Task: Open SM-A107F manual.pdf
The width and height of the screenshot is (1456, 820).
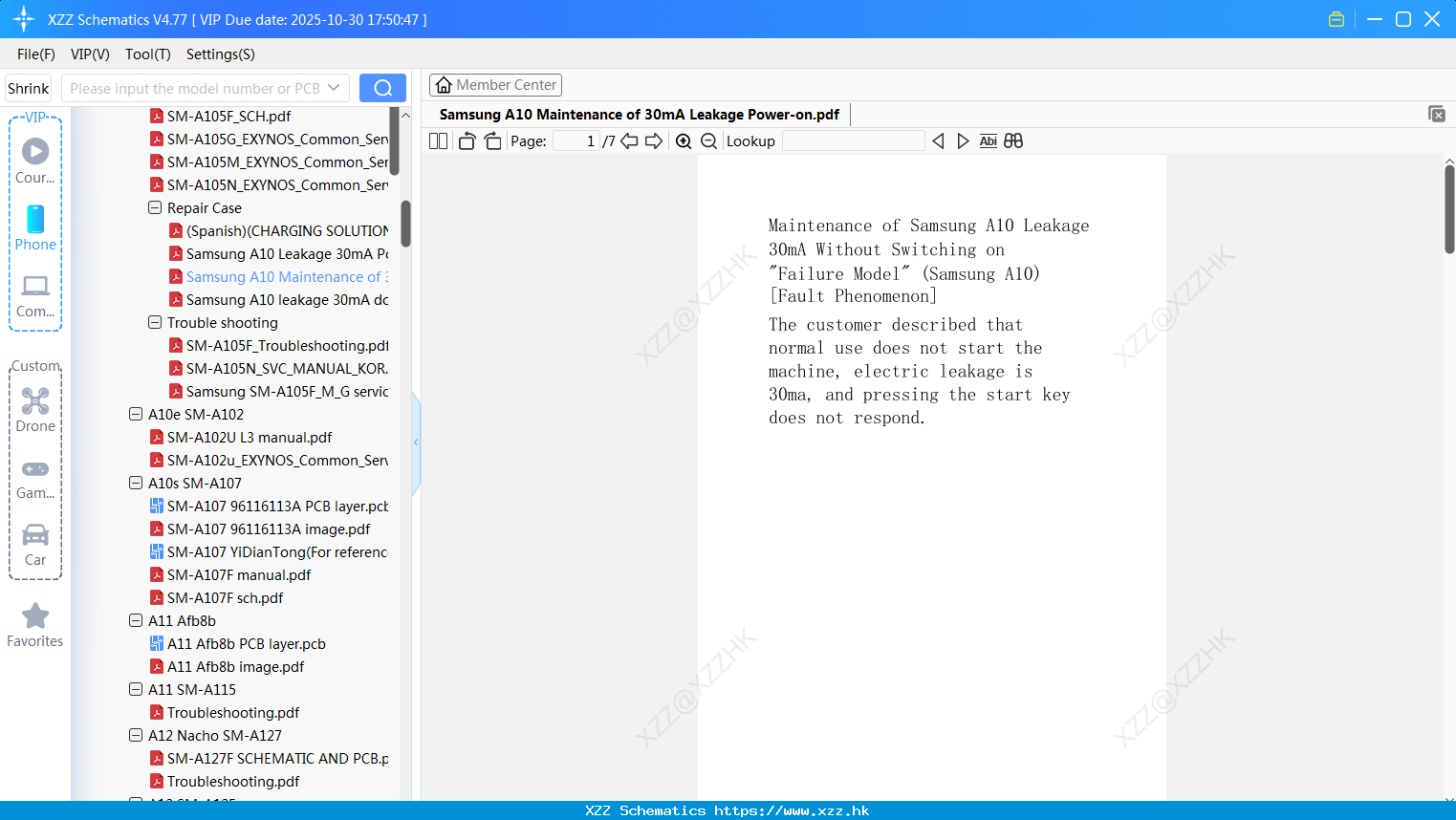Action: (239, 574)
